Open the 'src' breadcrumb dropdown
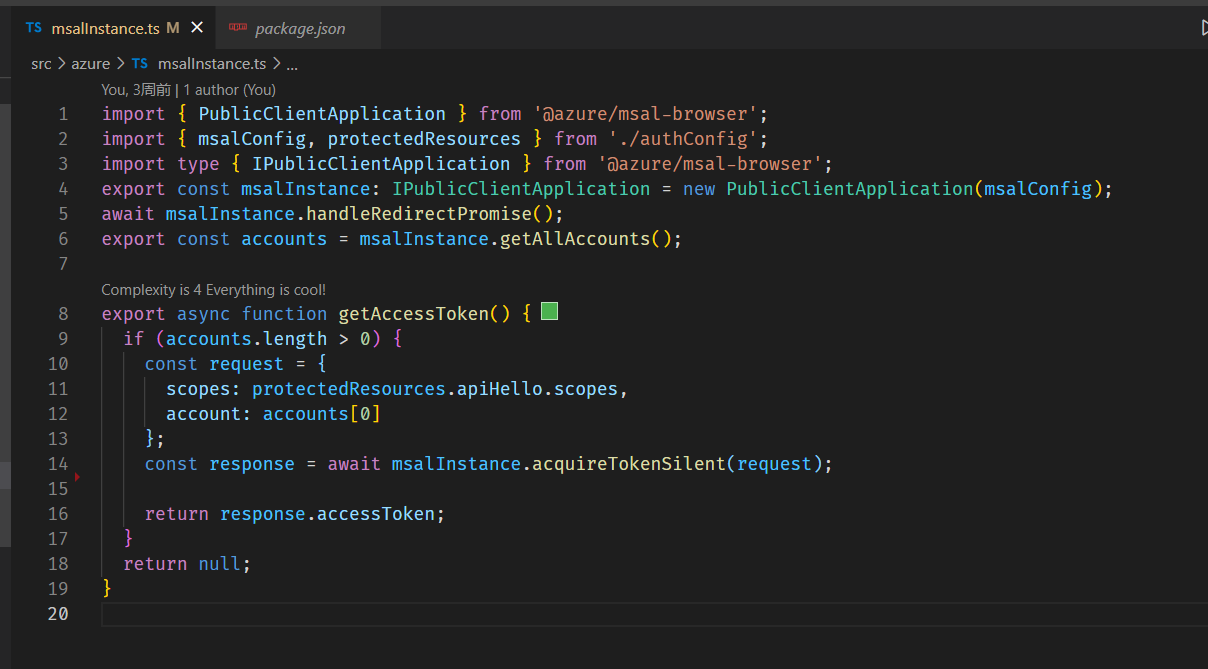Viewport: 1208px width, 669px height. tap(41, 63)
